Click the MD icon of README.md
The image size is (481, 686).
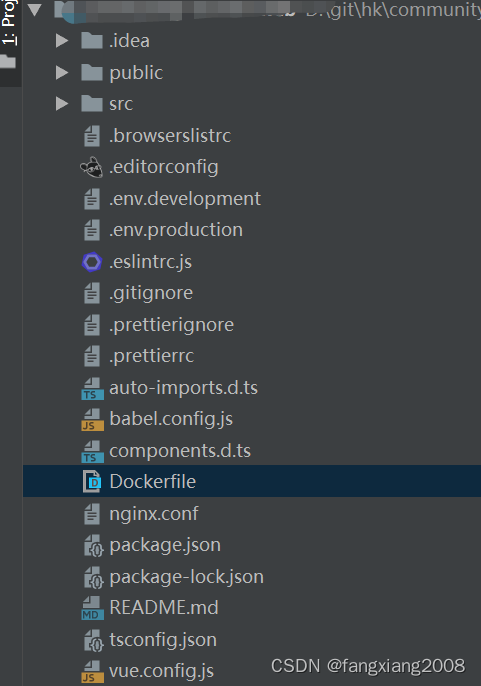[92, 608]
